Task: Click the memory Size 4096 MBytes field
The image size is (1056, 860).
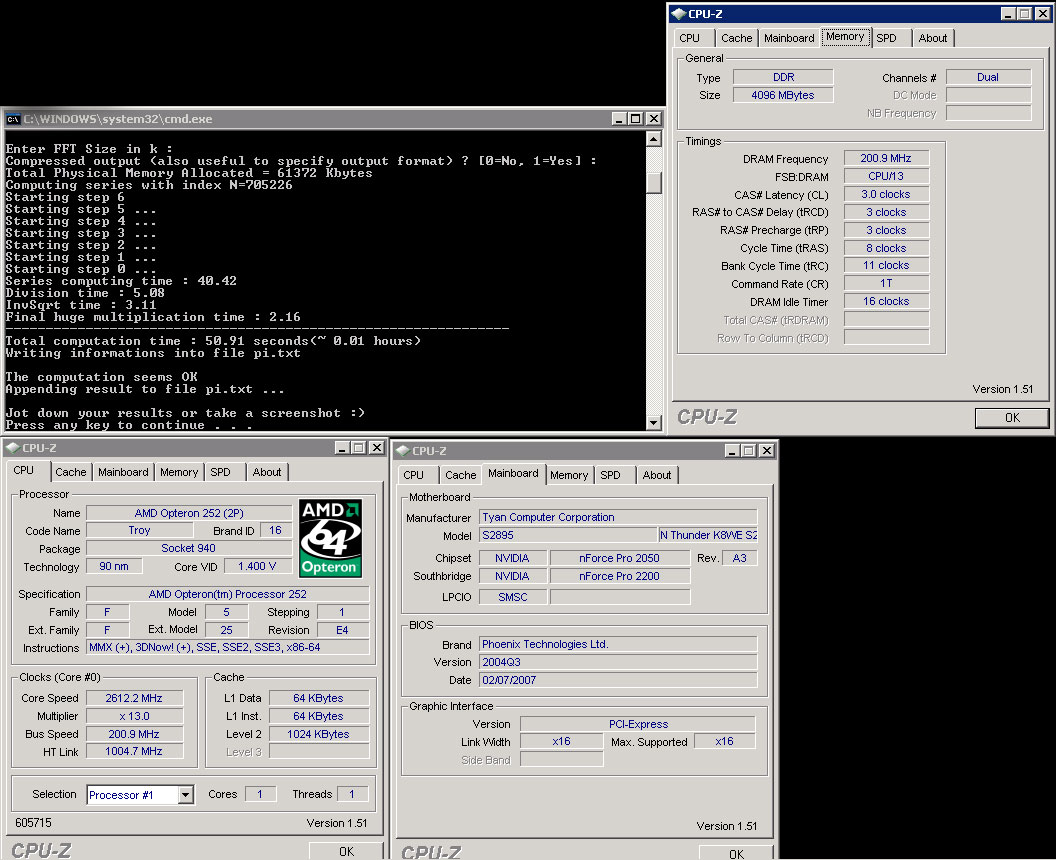Action: click(x=783, y=96)
